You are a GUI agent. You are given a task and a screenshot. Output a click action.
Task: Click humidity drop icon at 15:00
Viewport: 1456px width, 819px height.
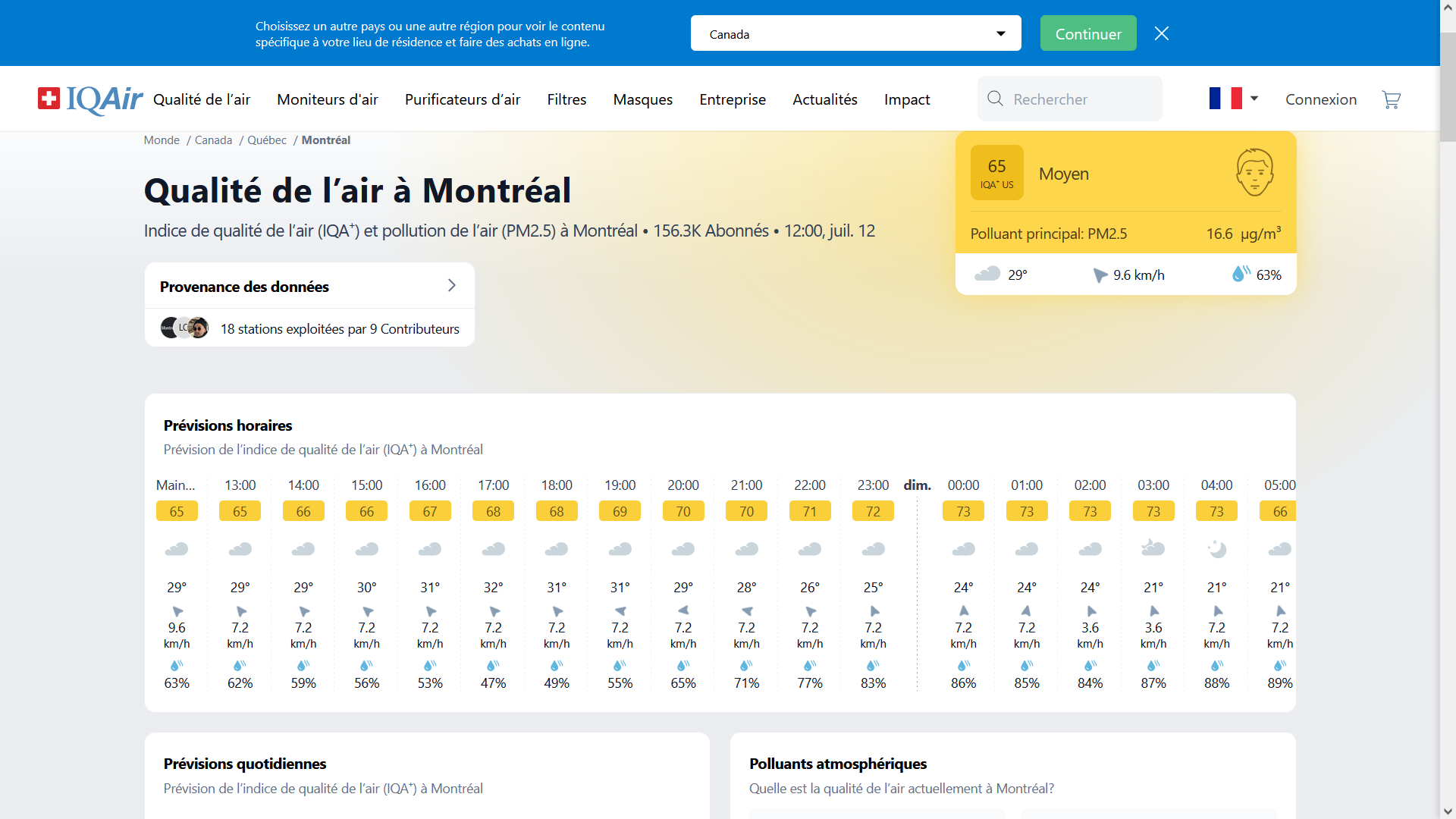click(366, 665)
